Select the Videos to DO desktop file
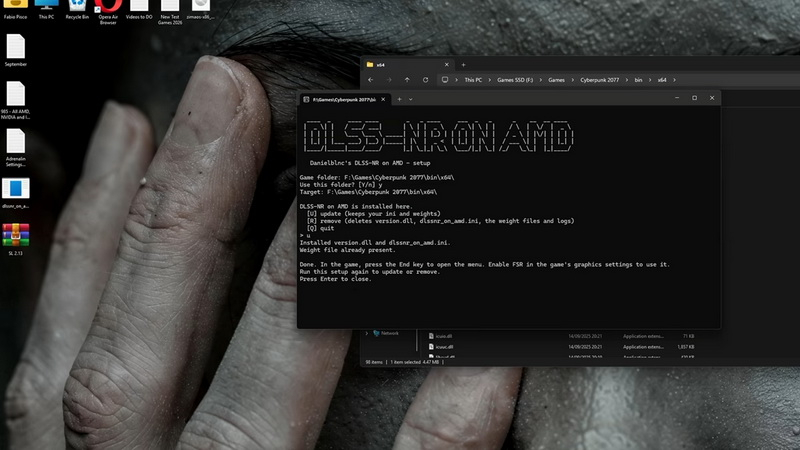 pyautogui.click(x=139, y=8)
